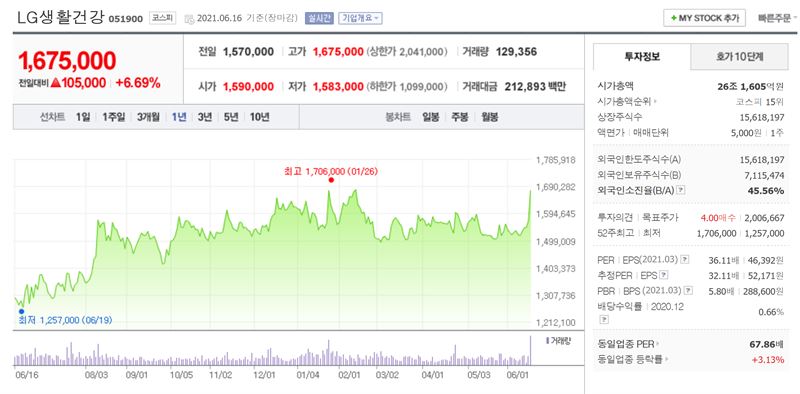Open the 동일업종 PER link

(x=627, y=344)
